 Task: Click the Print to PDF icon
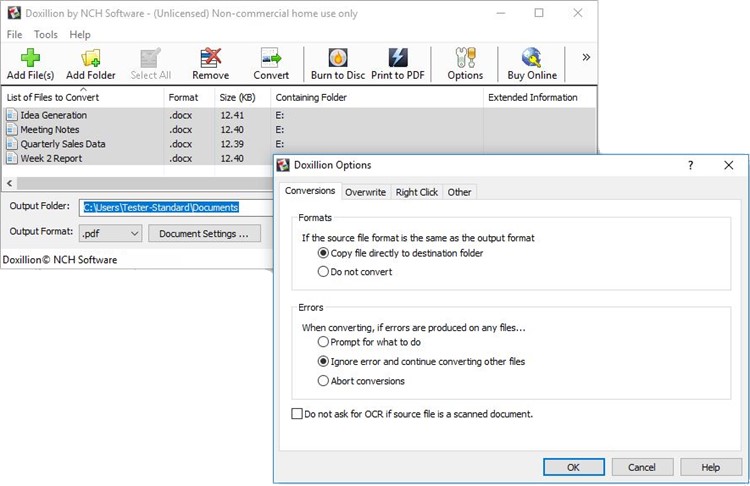pos(397,57)
